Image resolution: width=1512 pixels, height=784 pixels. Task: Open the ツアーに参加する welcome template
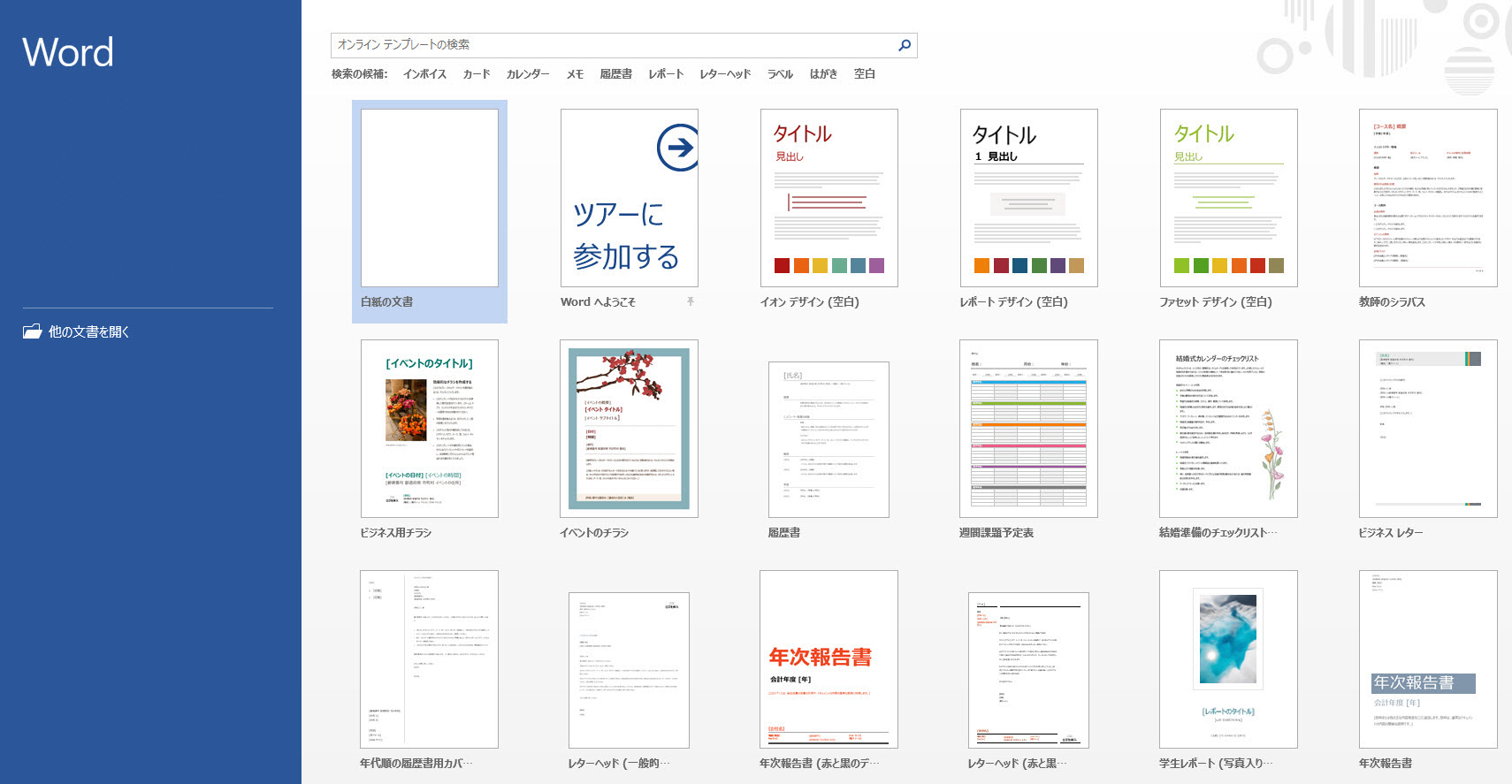coord(630,198)
